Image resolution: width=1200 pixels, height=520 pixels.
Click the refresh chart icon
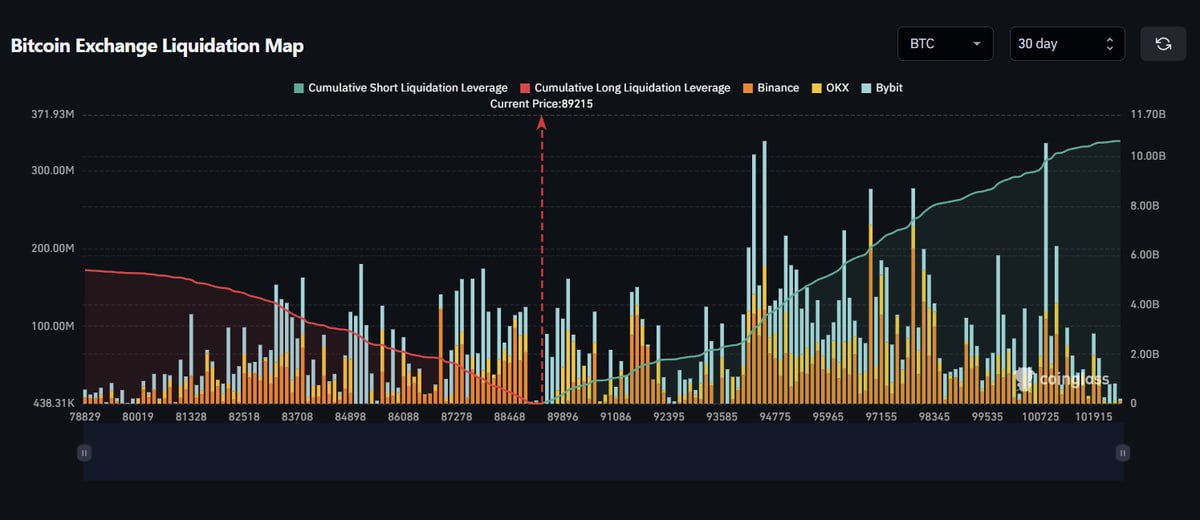coord(1163,44)
